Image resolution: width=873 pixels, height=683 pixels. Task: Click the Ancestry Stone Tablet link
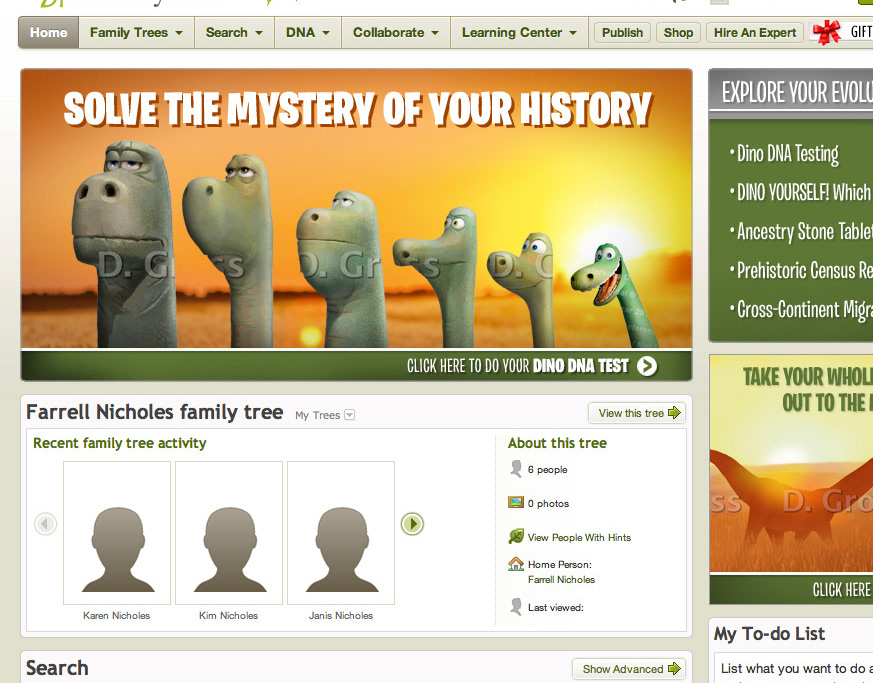point(804,232)
